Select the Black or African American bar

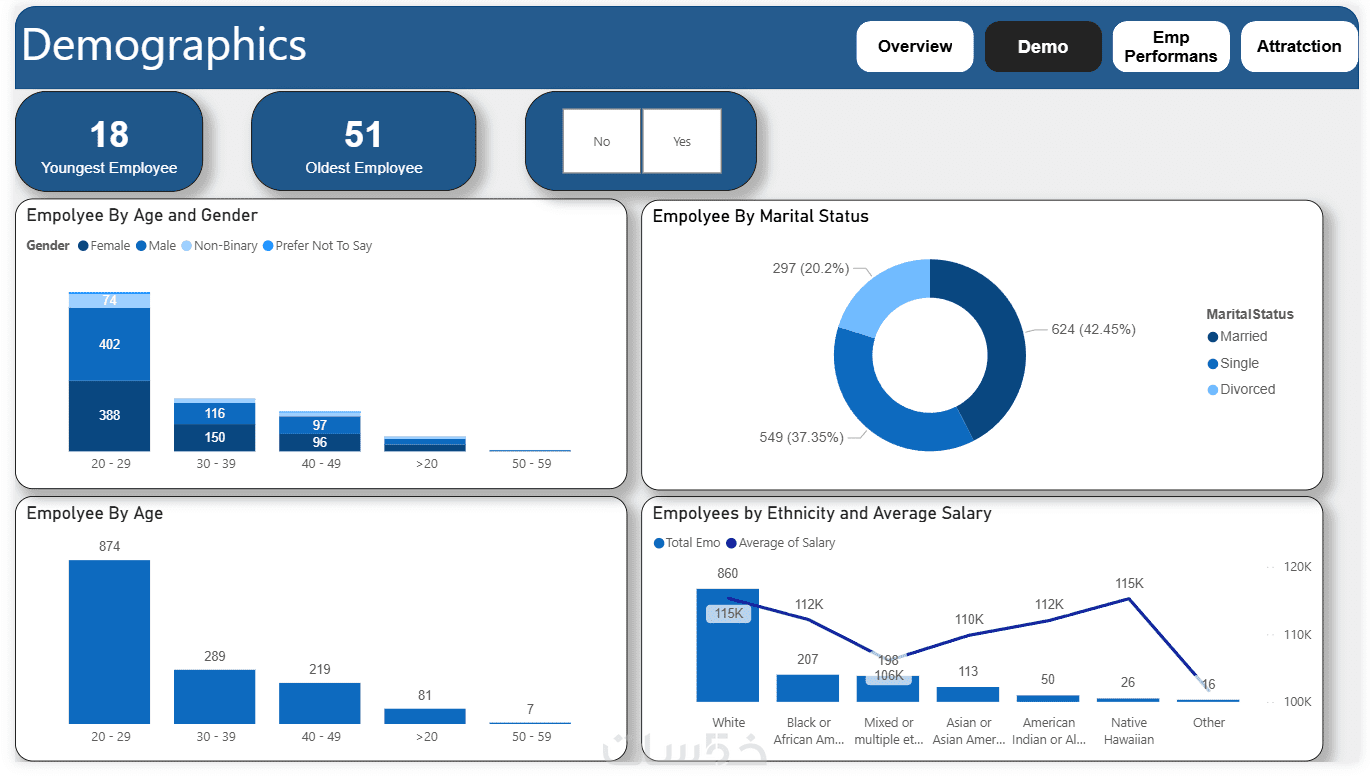(x=808, y=688)
